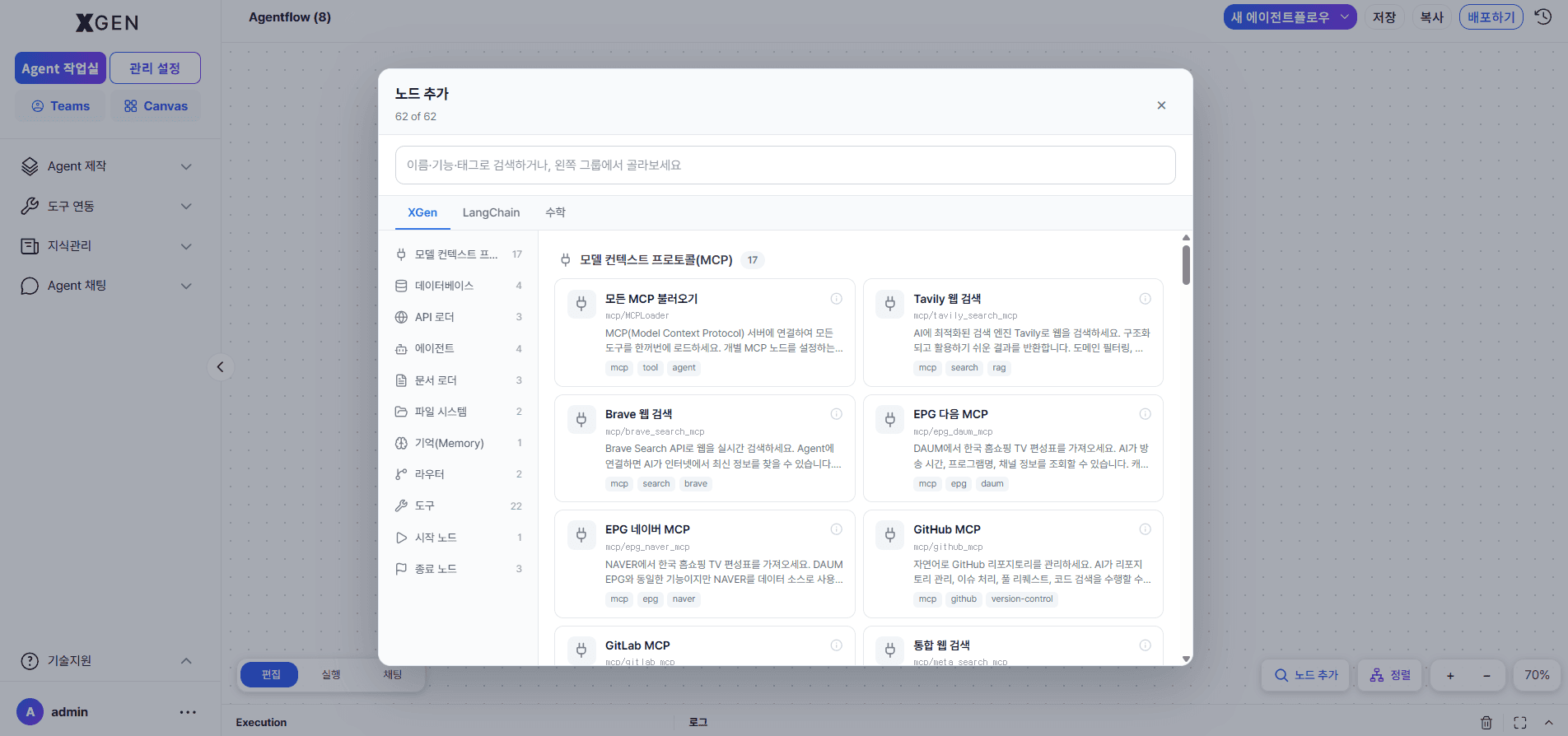Click node list scrollbar thumb
Viewport: 1568px width, 736px height.
coord(1186,265)
